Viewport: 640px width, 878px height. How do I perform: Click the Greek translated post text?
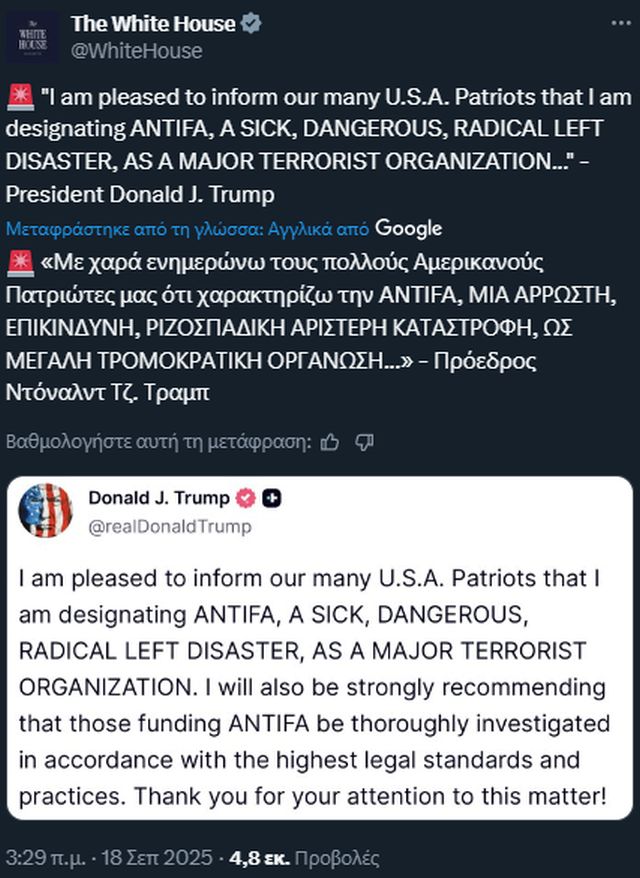pos(280,326)
